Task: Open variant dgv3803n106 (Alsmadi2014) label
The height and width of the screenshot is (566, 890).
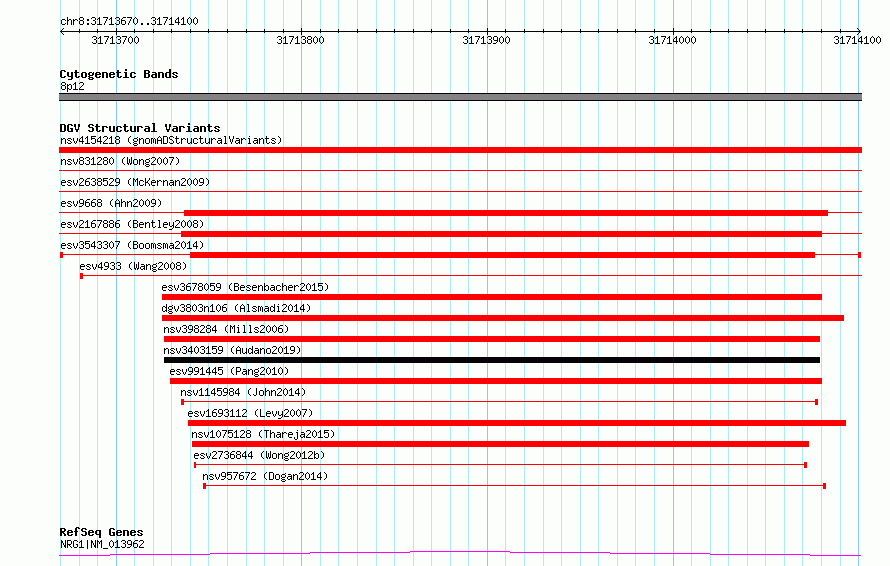Action: [236, 308]
